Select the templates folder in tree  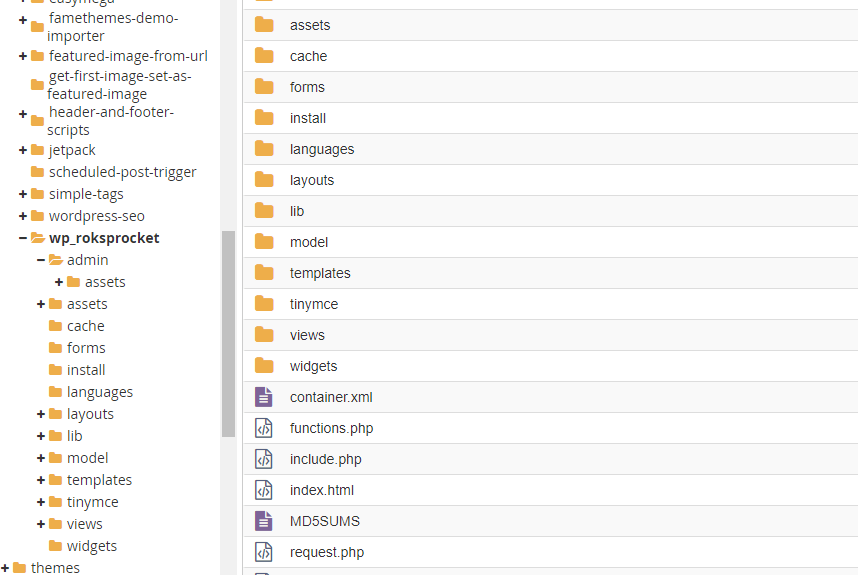[x=99, y=480]
